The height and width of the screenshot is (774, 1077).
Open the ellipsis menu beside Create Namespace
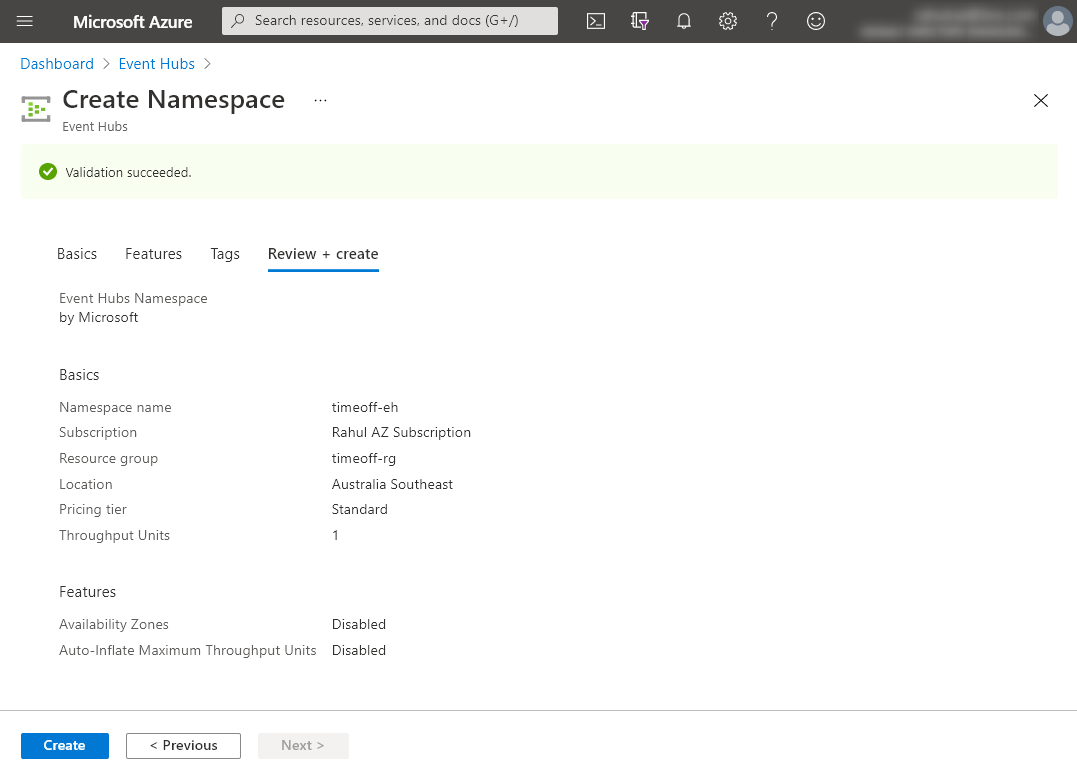coord(320,100)
